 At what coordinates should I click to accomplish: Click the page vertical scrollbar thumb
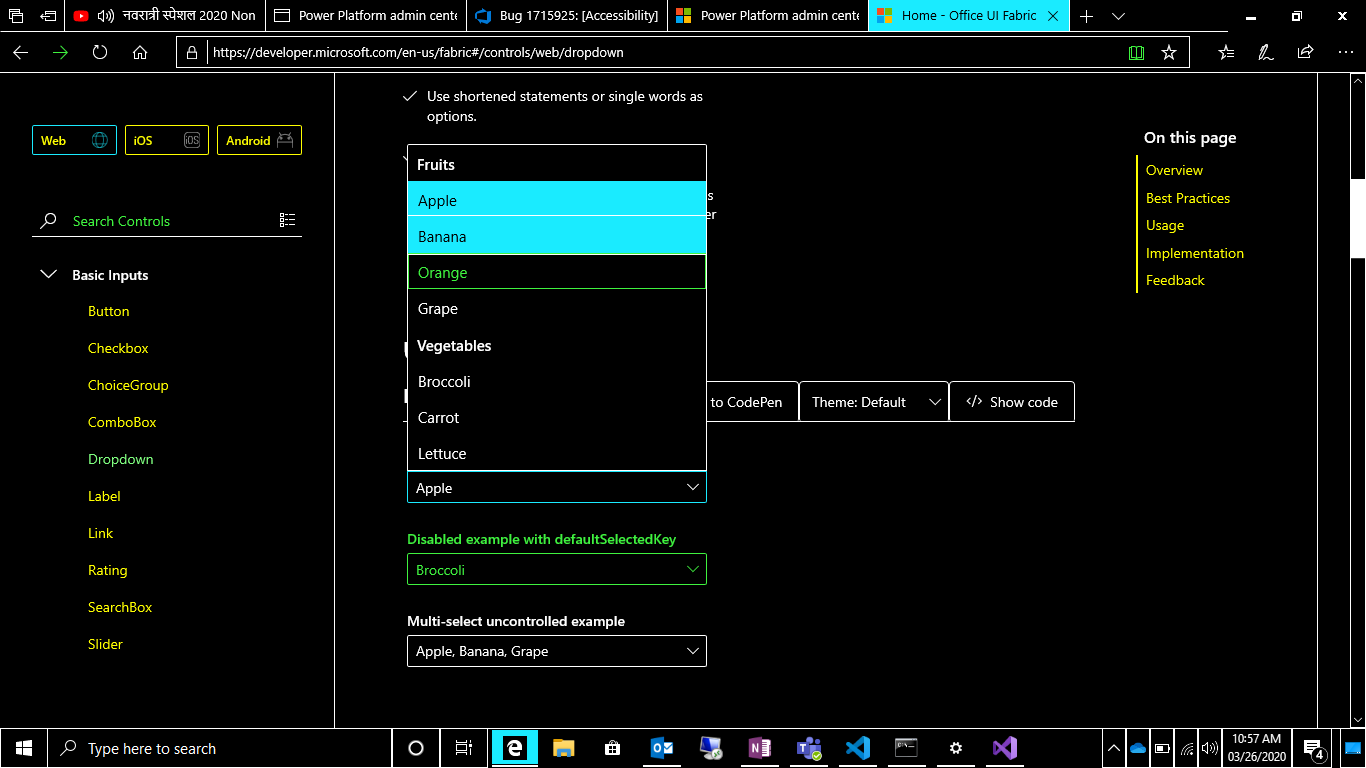coord(1358,219)
